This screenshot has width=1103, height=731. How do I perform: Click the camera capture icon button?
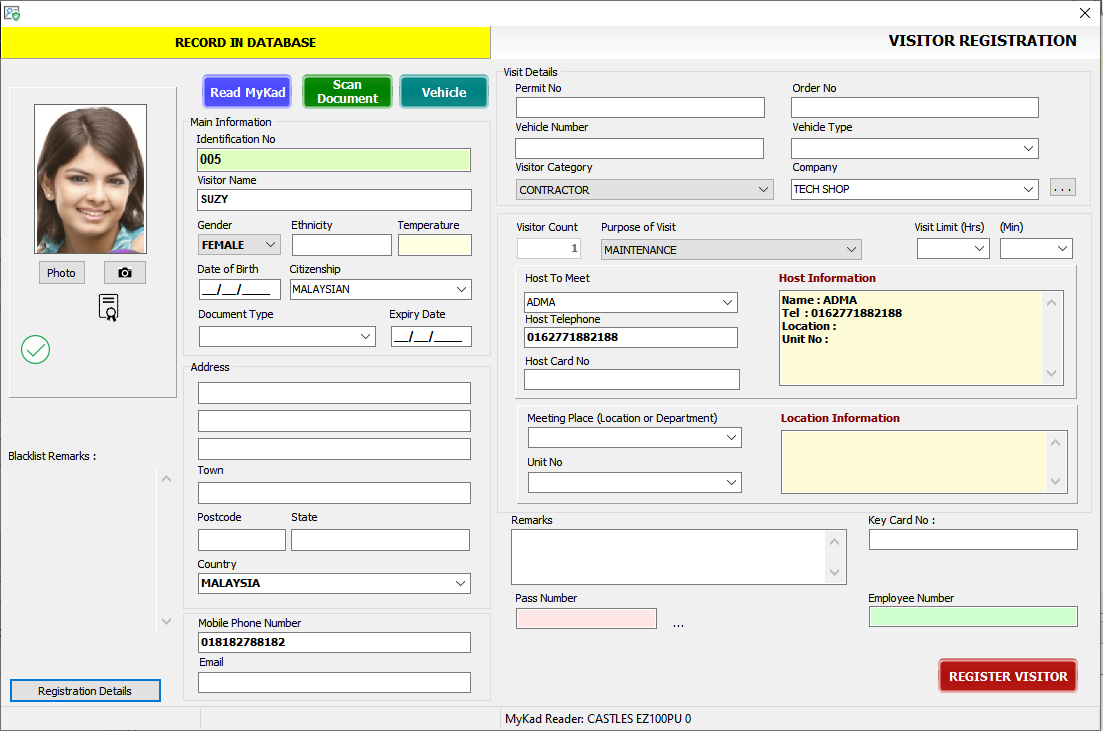124,273
